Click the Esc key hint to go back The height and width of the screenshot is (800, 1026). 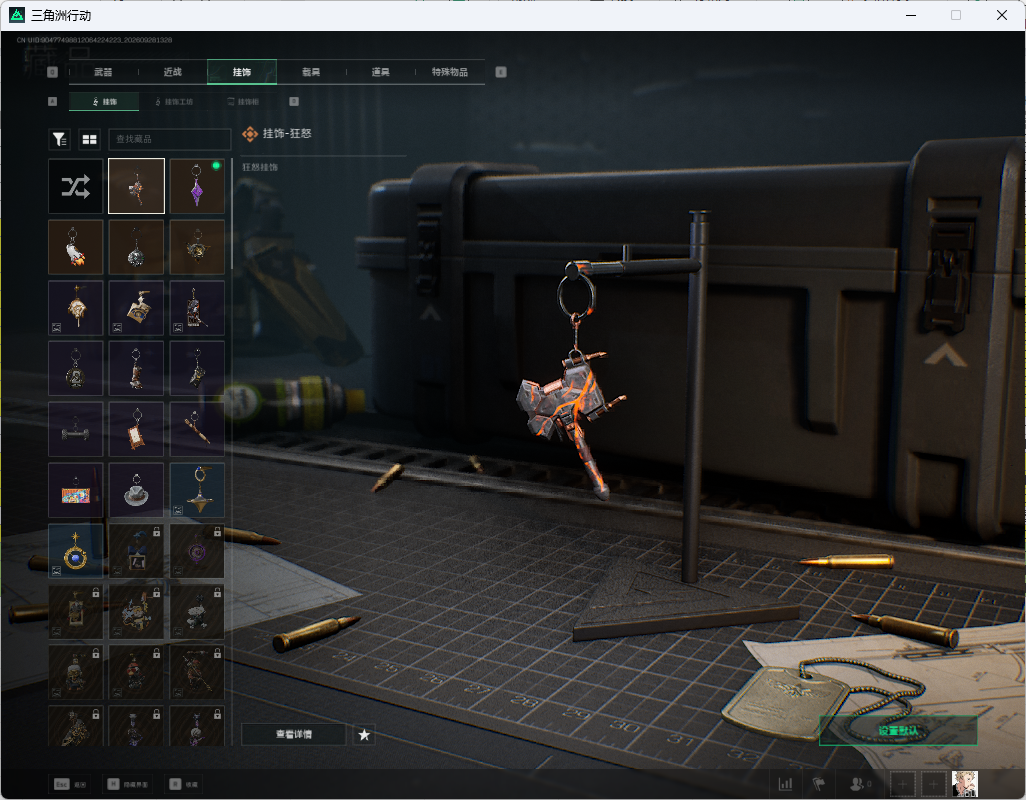point(71,784)
